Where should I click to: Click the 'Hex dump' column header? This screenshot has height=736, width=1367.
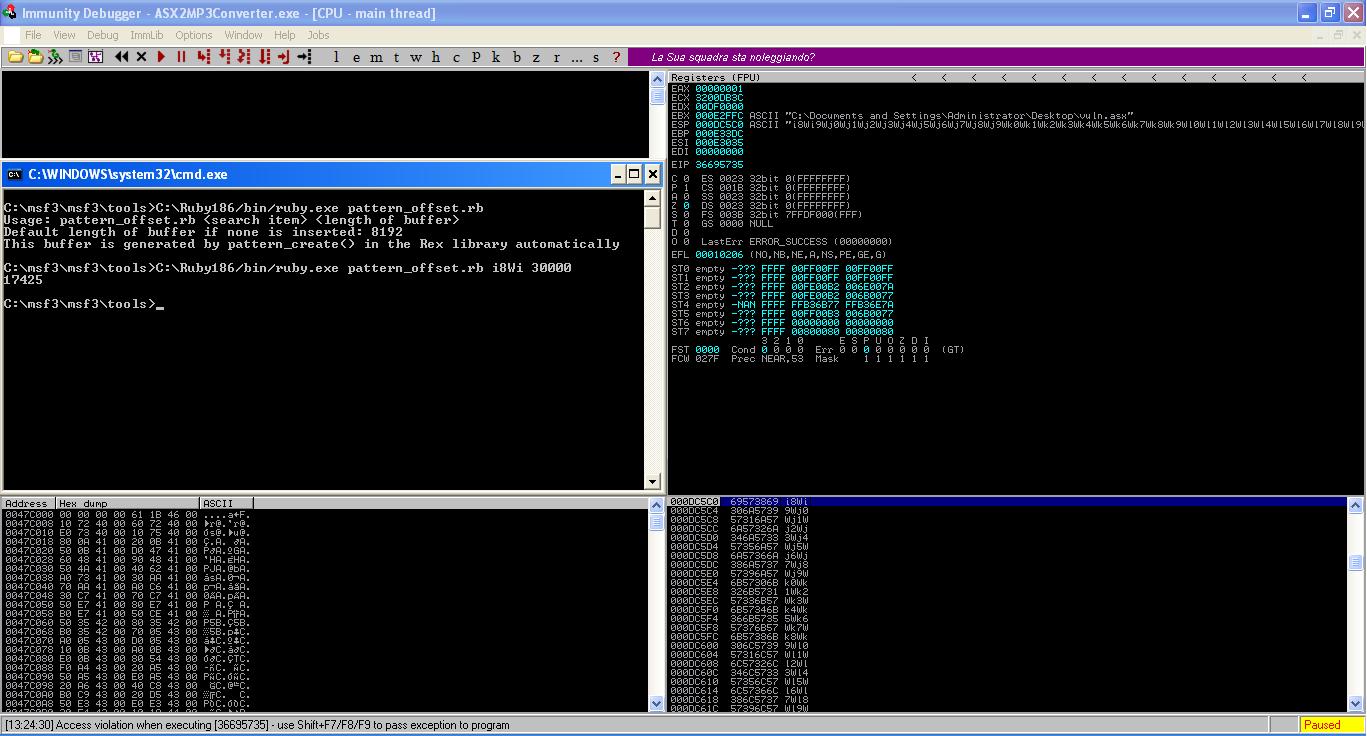pos(127,503)
